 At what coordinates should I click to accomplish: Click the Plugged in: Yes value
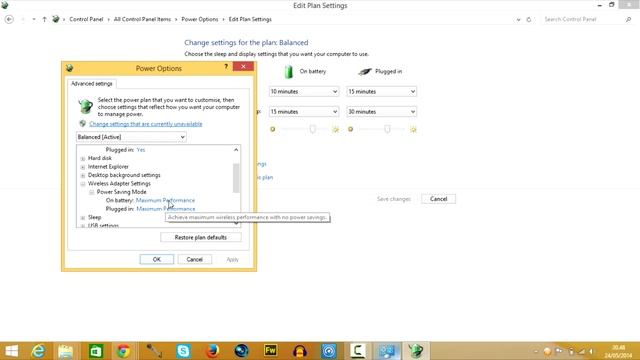[x=141, y=150]
